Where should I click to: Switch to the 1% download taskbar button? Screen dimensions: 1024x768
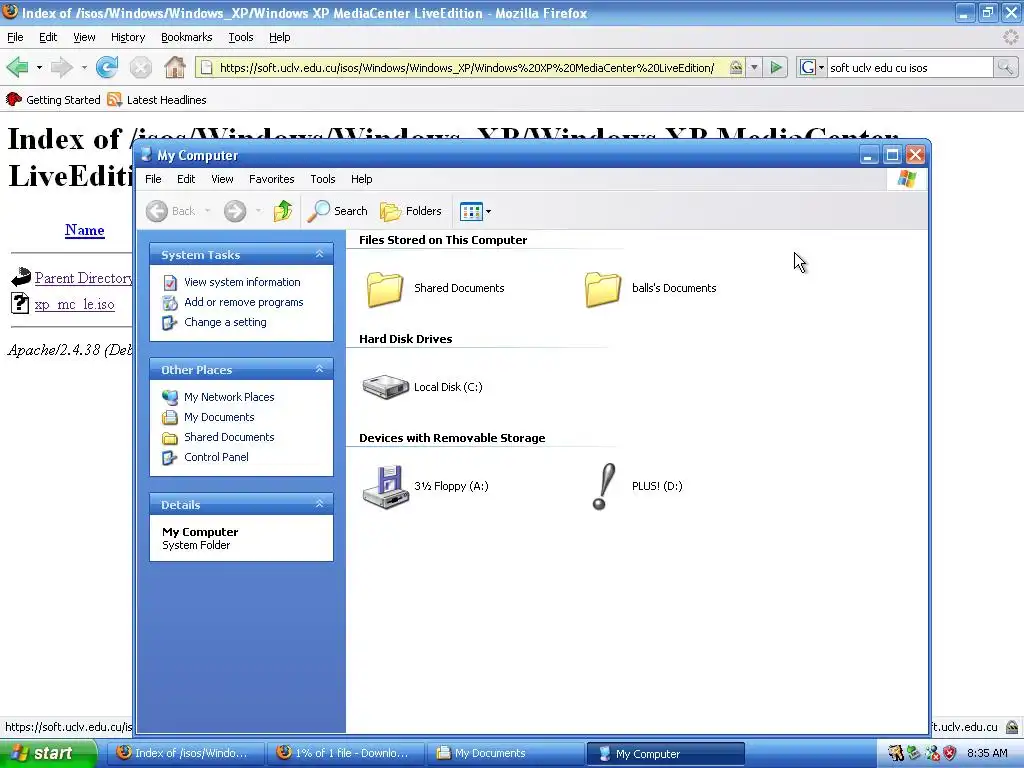pos(345,753)
